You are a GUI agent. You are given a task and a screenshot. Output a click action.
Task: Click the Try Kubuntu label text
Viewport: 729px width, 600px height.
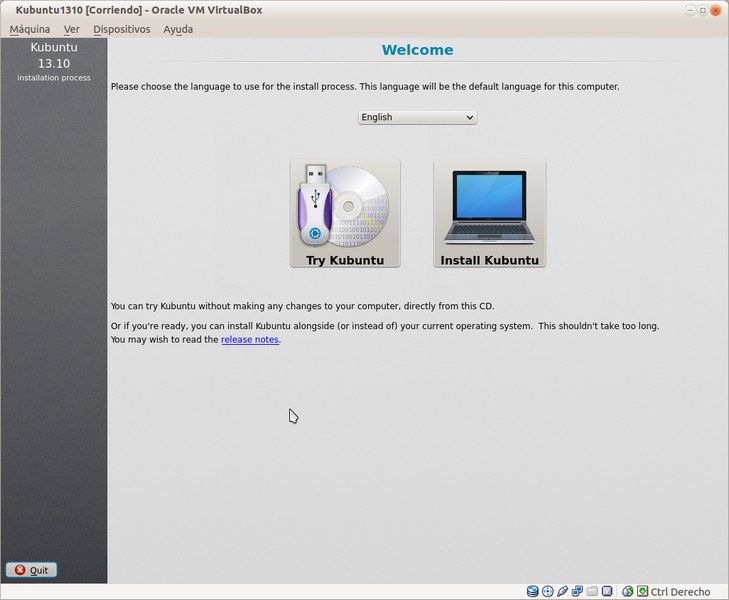(x=345, y=260)
